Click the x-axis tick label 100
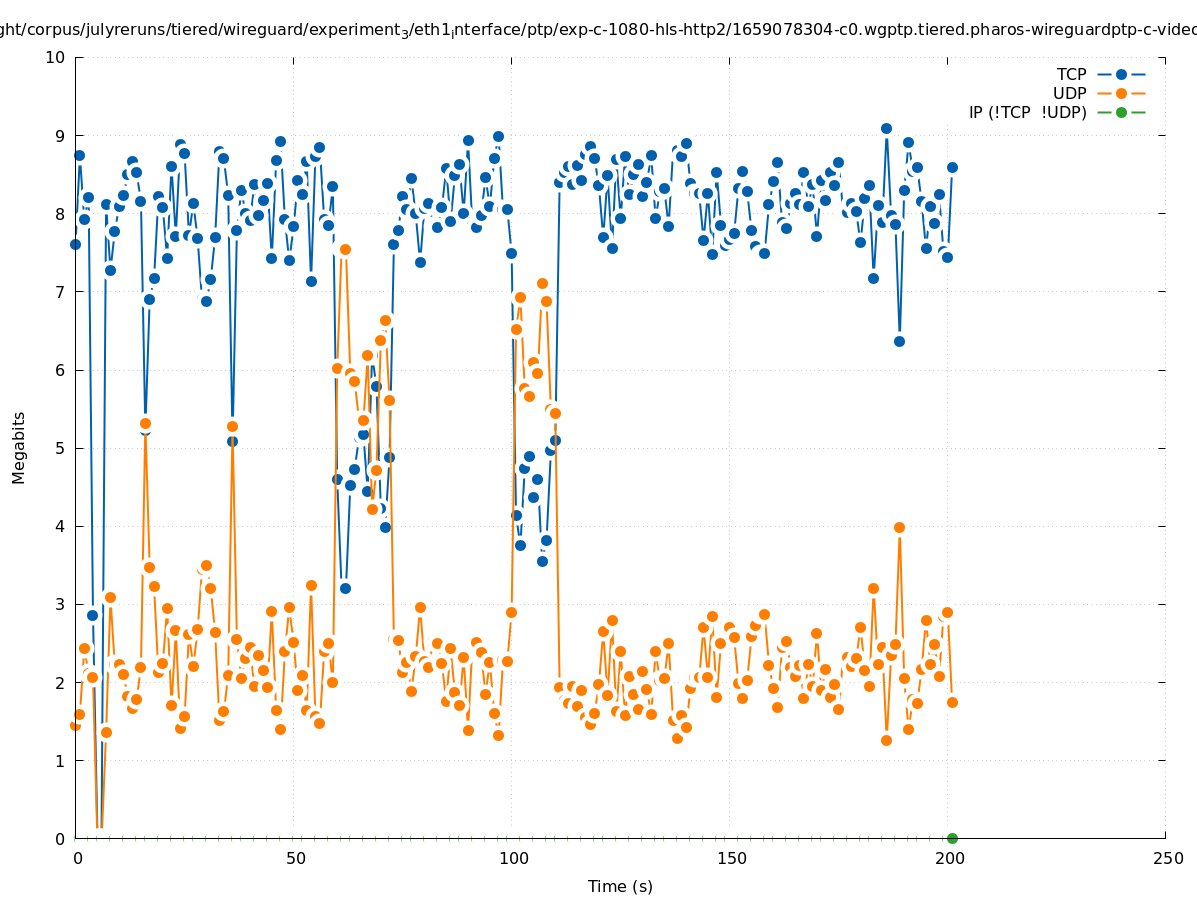The height and width of the screenshot is (900, 1197). point(512,858)
